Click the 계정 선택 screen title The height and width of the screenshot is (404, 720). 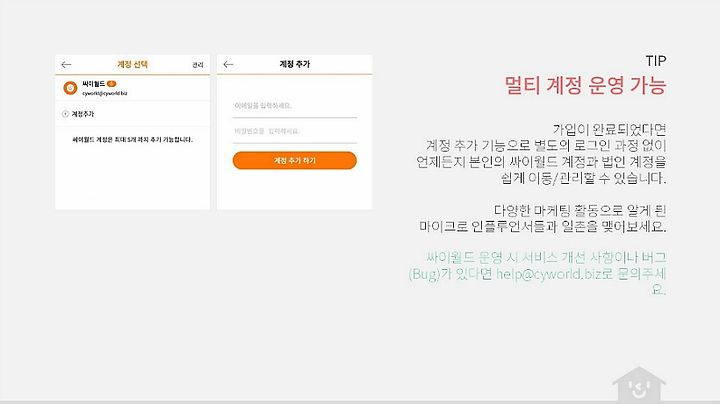coord(132,64)
